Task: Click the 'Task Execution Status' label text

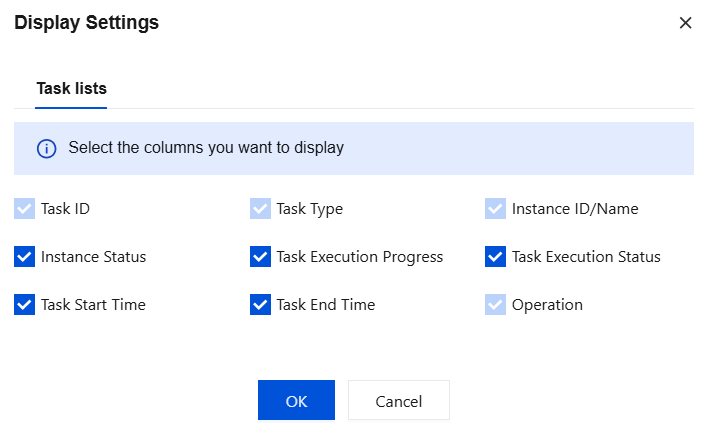Action: tap(586, 257)
